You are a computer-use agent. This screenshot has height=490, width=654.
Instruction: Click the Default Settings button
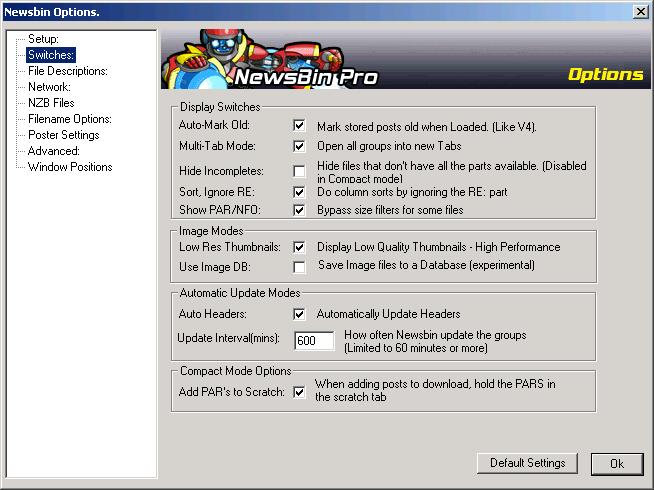tap(527, 463)
